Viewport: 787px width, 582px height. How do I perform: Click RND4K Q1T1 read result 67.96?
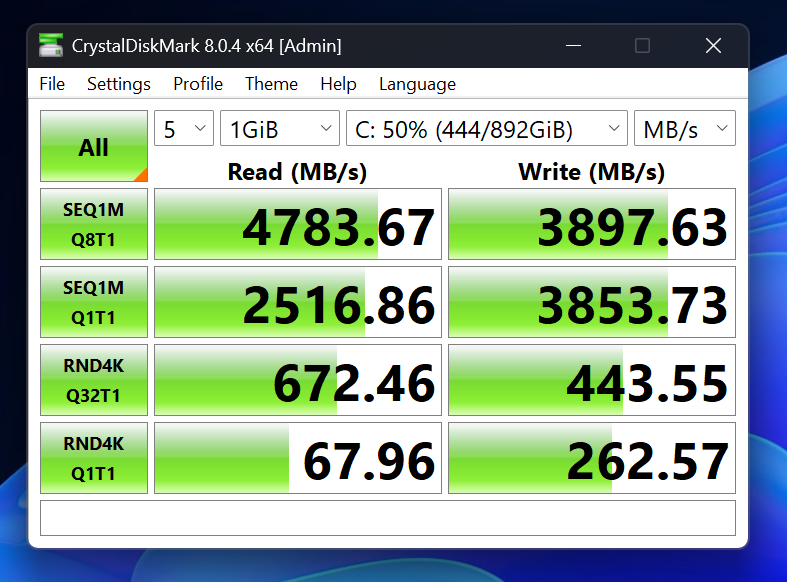[x=298, y=458]
